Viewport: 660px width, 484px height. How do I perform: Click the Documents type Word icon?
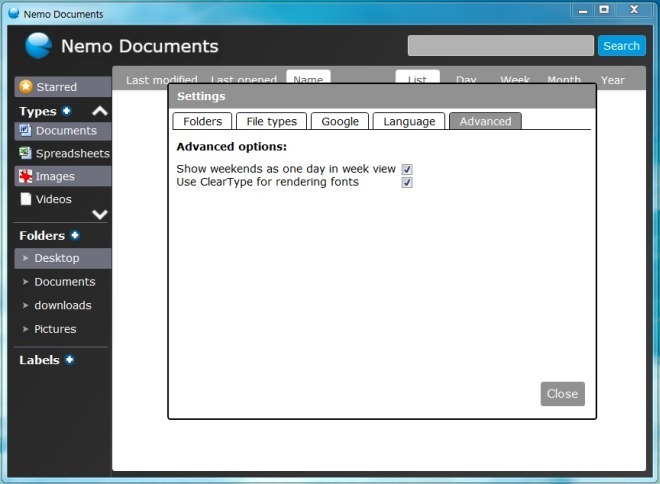(25, 130)
